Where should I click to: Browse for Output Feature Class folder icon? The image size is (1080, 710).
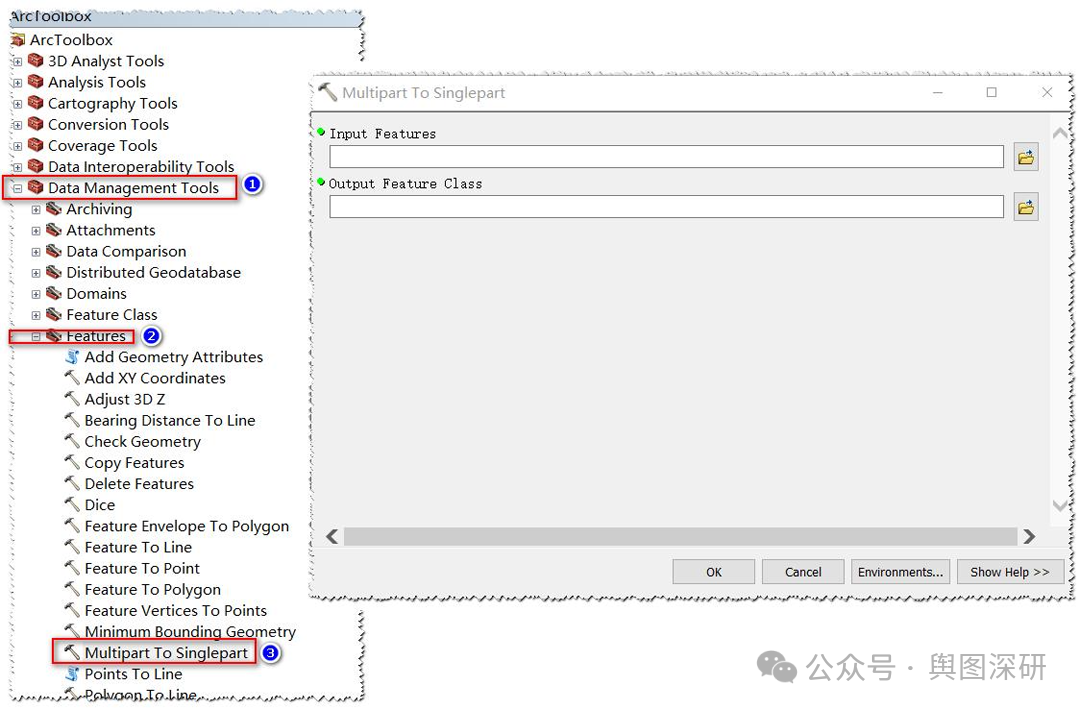(1026, 207)
